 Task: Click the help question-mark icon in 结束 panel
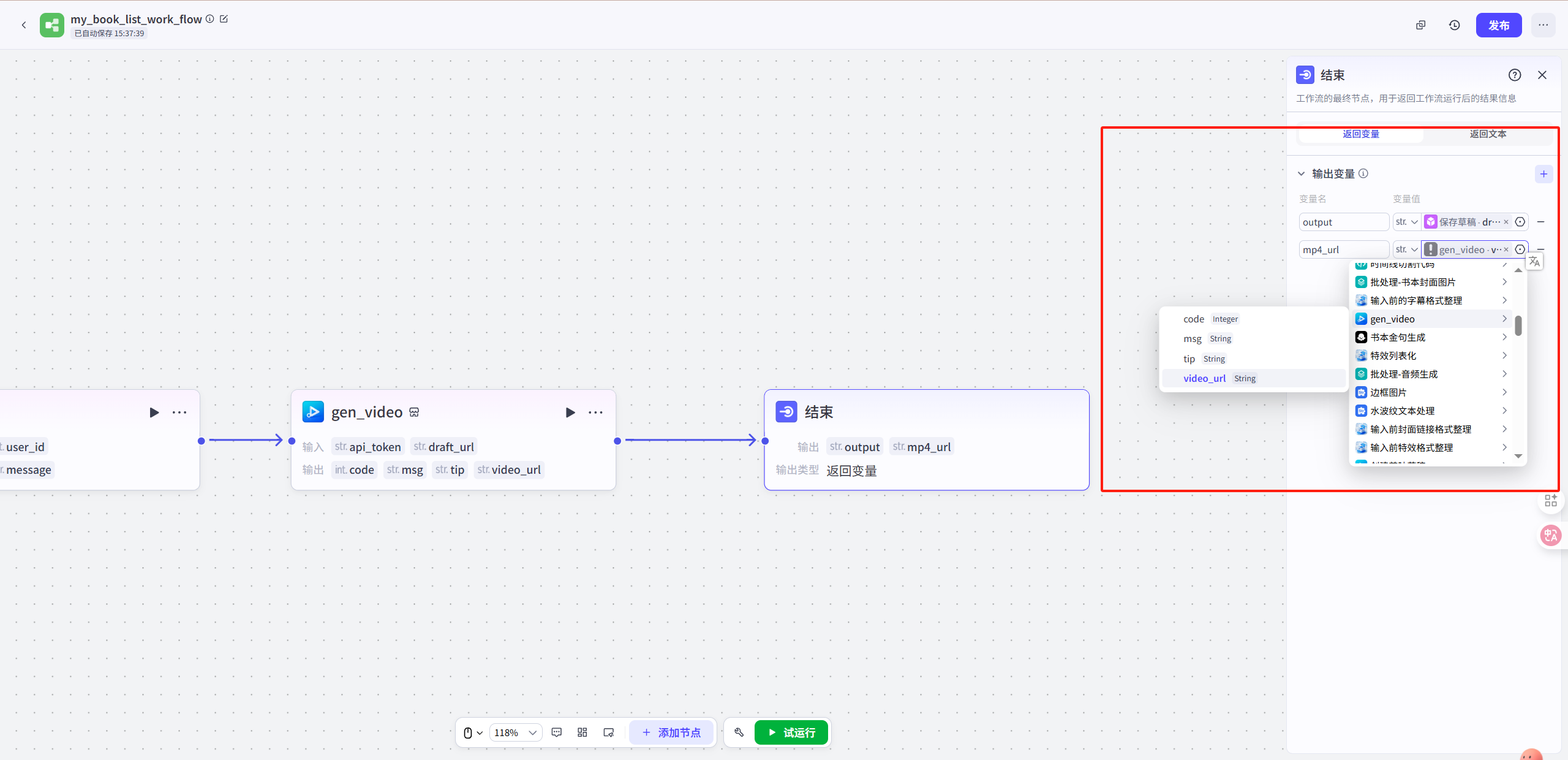coord(1514,75)
